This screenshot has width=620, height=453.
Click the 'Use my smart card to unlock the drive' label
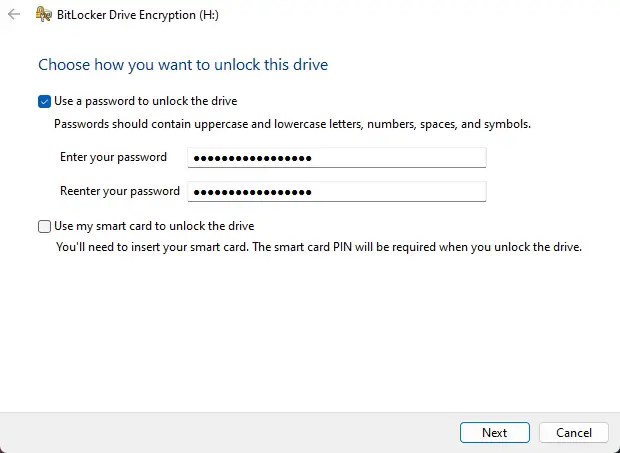pos(161,226)
